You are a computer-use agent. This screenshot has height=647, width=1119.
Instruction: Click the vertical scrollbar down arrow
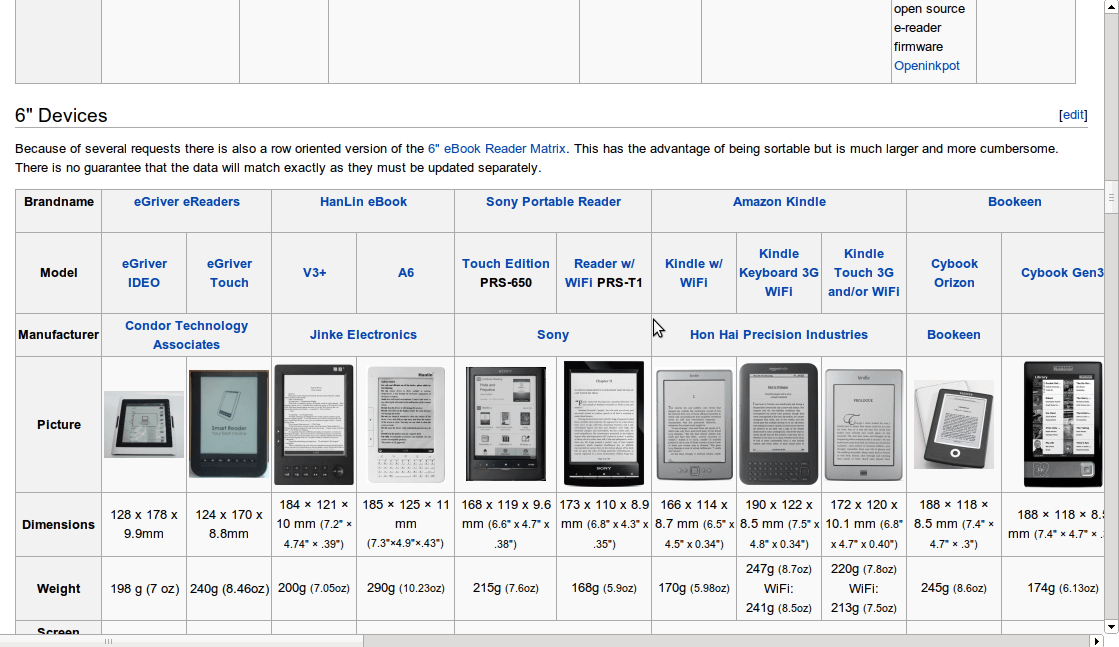[x=1111, y=627]
